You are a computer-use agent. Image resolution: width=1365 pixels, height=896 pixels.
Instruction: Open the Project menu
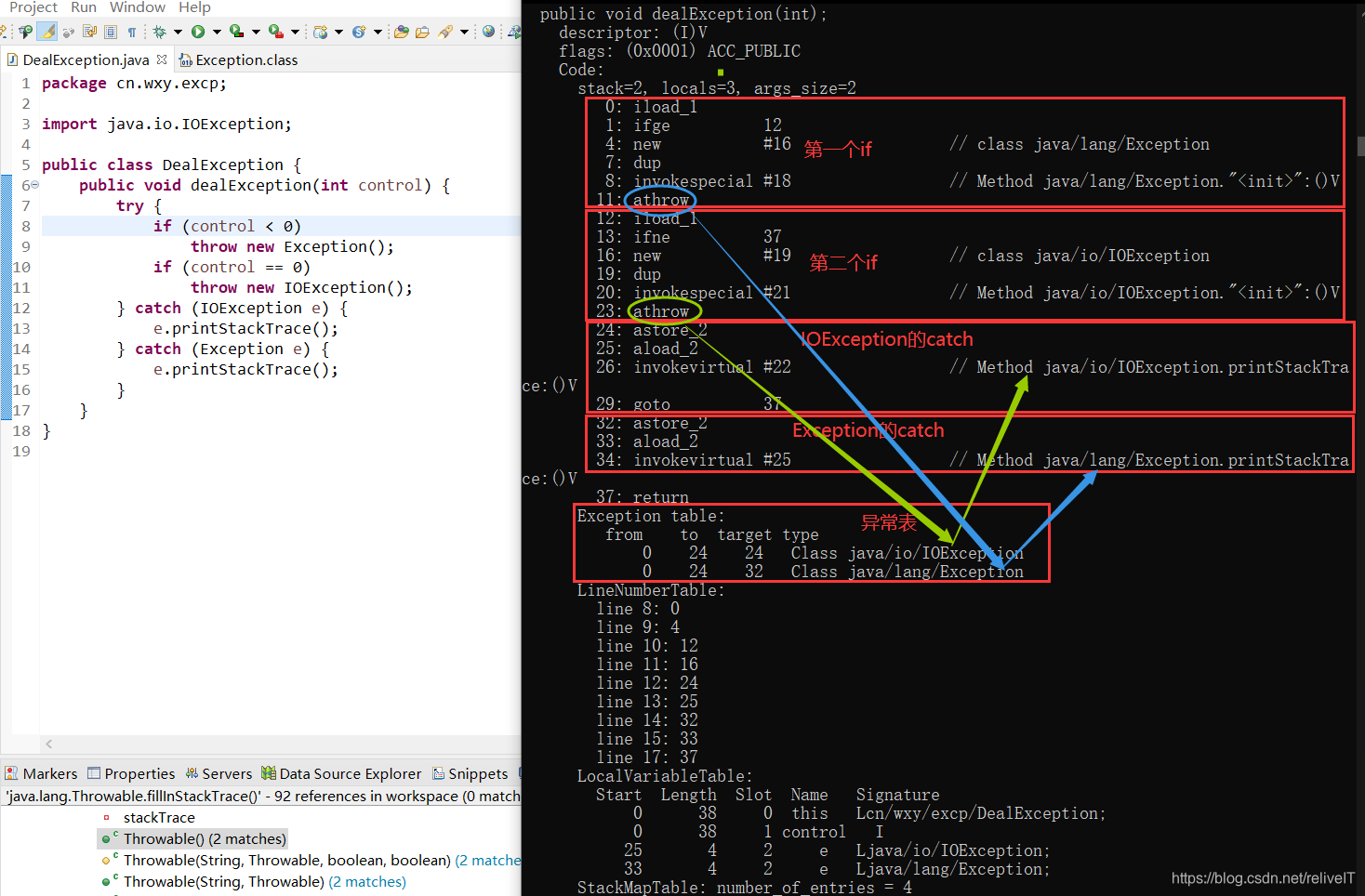pyautogui.click(x=33, y=7)
